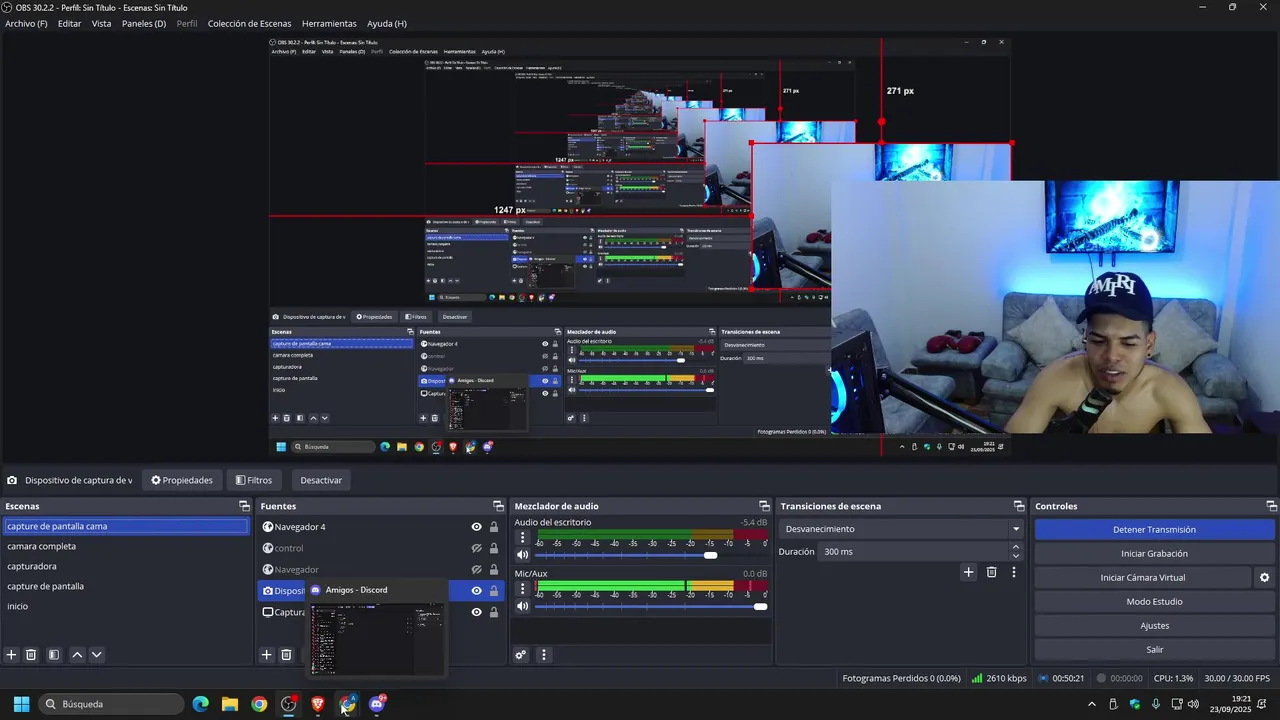
Task: Toggle lock on Navegador 4 source
Action: coord(493,527)
